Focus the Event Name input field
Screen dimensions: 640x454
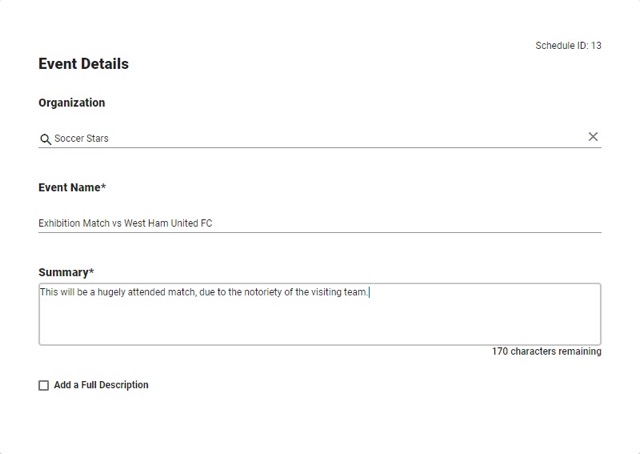(x=320, y=223)
